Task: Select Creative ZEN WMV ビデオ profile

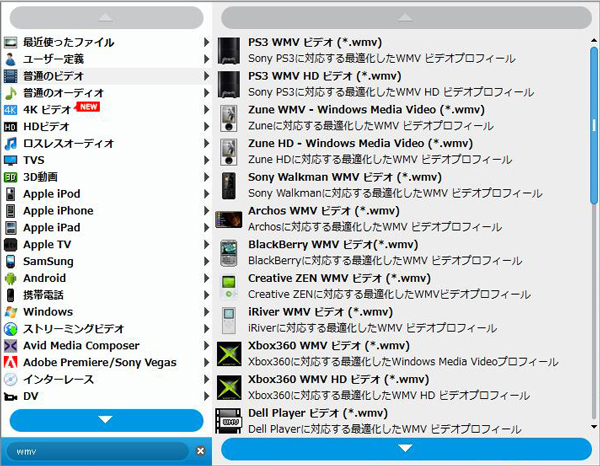Action: point(401,287)
